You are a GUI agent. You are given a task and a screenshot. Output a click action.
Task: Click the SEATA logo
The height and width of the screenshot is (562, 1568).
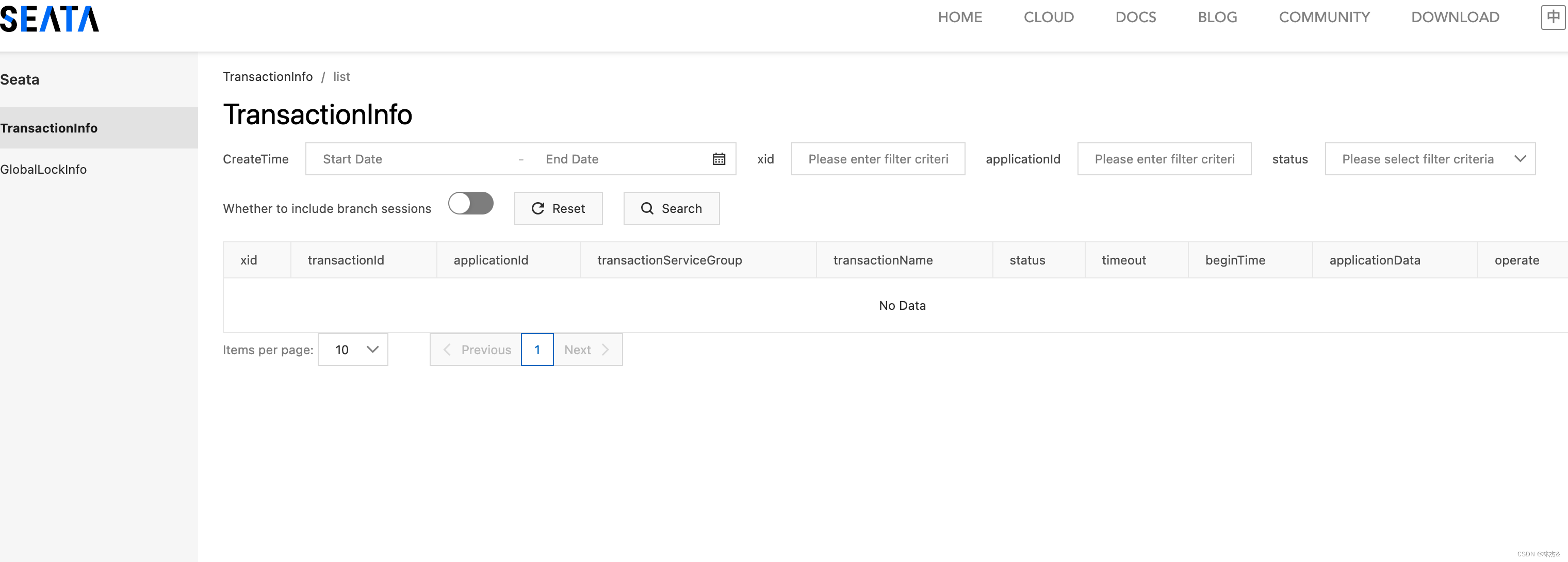point(50,19)
